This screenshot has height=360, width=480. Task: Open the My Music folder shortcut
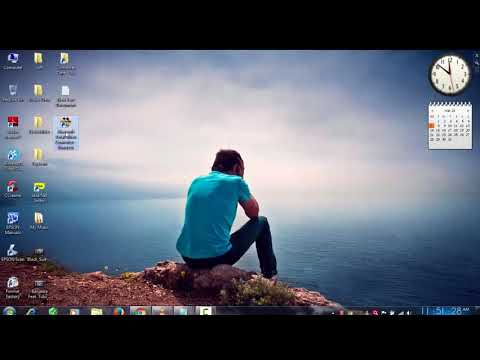(x=39, y=221)
